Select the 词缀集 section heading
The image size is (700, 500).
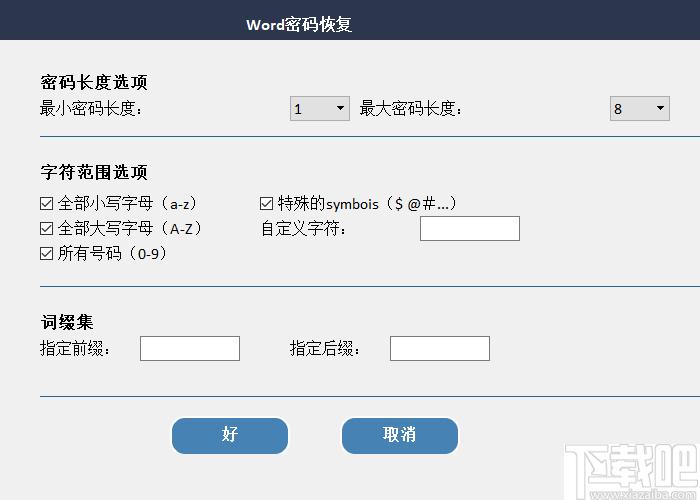[67, 322]
